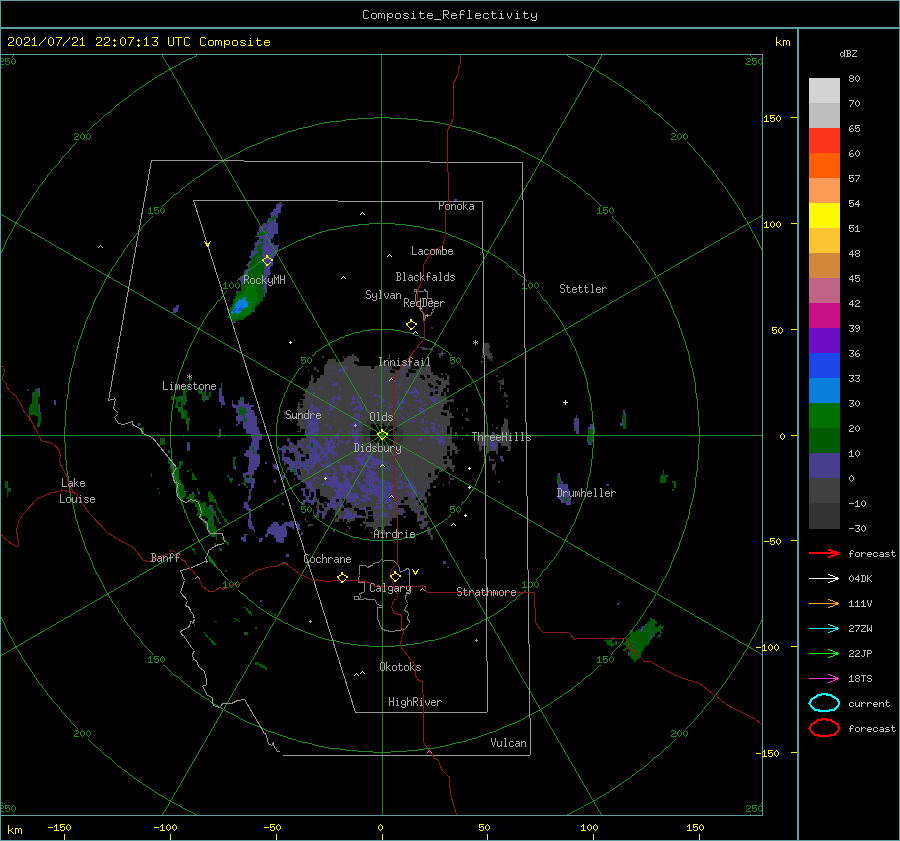
Task: Click the Calgary city label
Action: 390,588
